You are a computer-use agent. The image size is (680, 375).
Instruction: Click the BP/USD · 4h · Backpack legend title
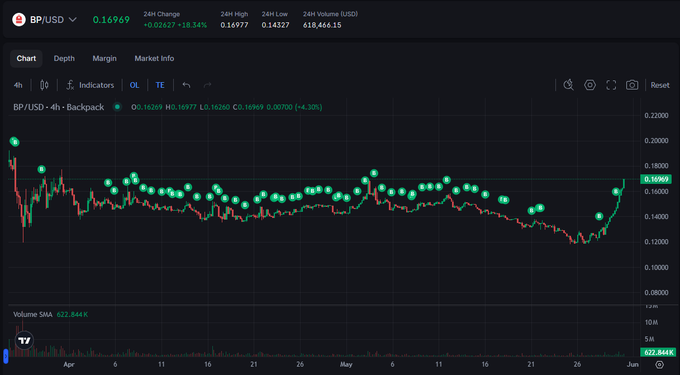[58, 107]
